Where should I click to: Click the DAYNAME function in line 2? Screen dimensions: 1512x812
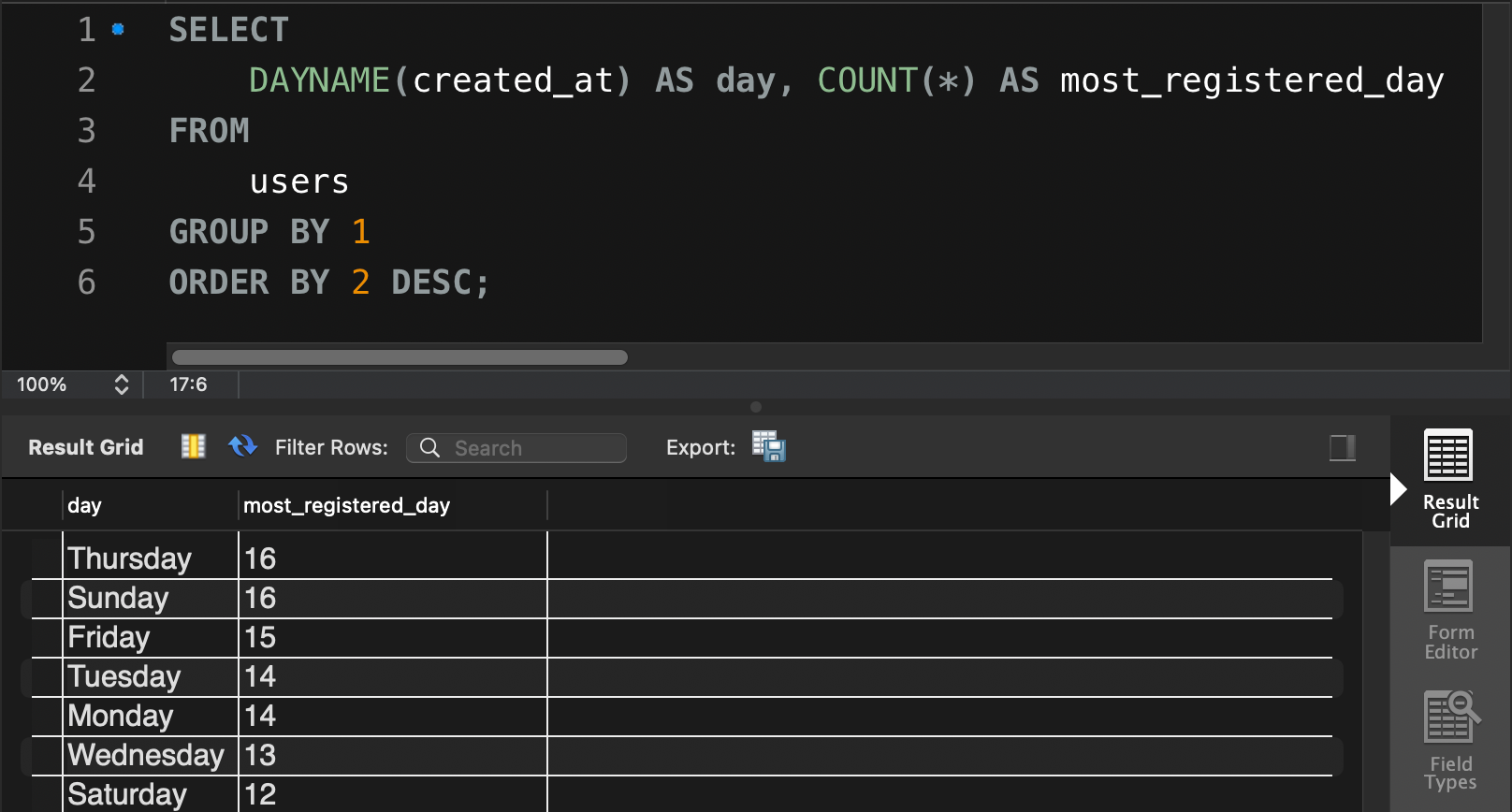pyautogui.click(x=319, y=80)
